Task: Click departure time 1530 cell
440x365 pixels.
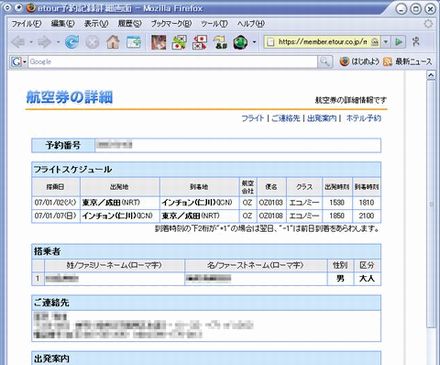Action: [x=337, y=202]
